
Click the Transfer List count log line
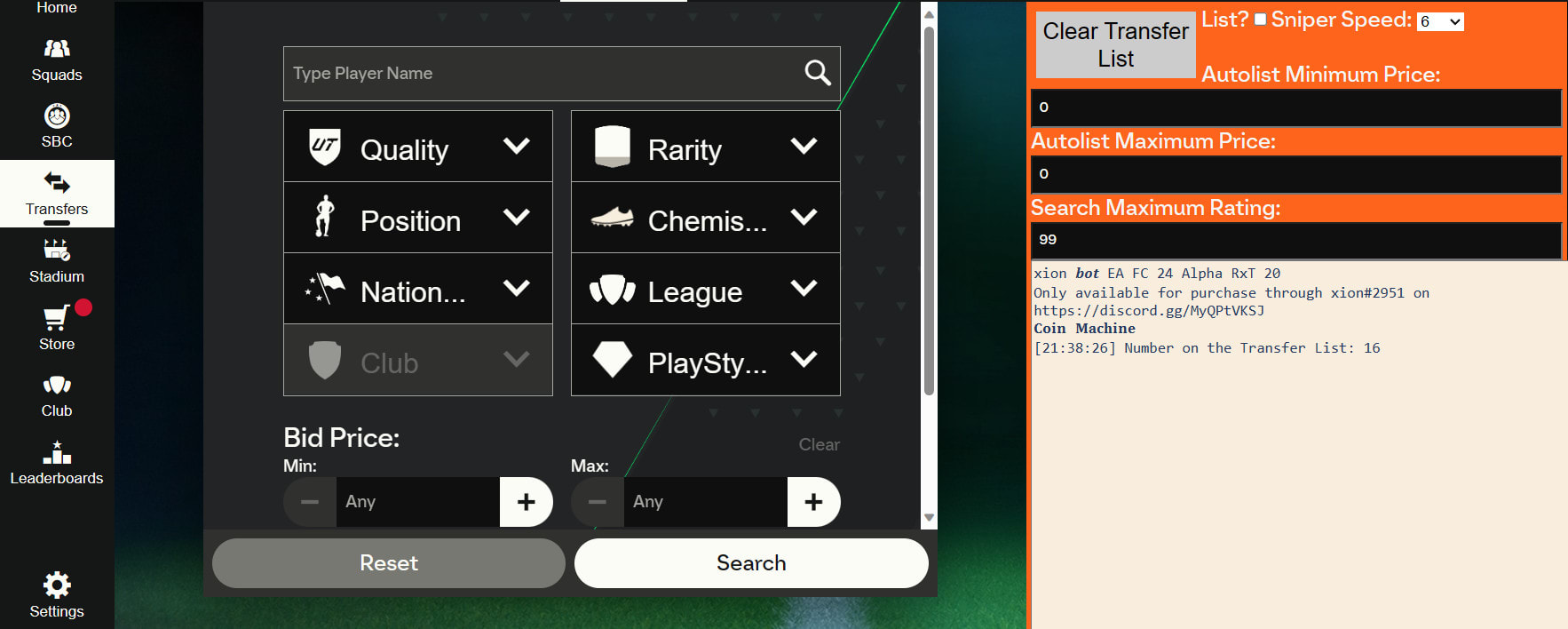(x=1207, y=348)
